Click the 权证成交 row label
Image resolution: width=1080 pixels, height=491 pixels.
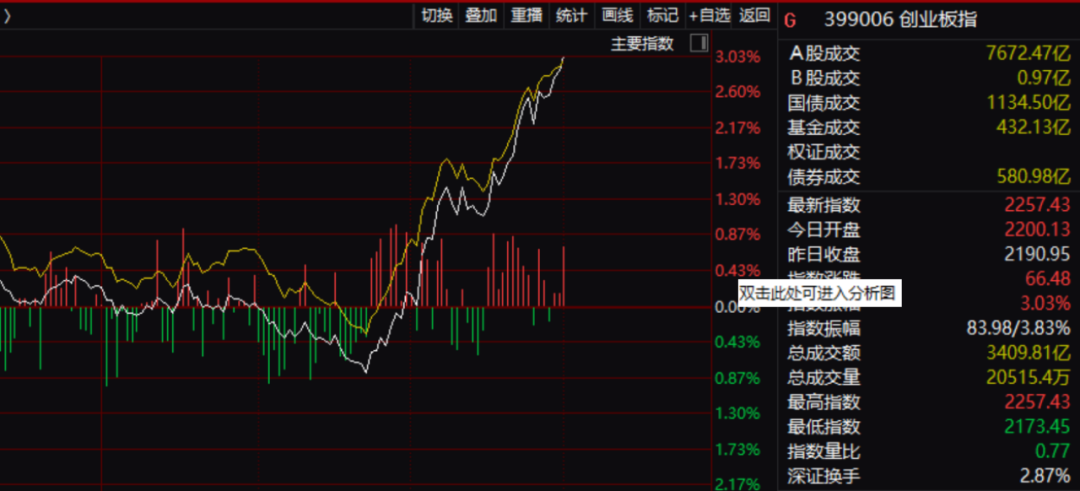click(x=824, y=152)
